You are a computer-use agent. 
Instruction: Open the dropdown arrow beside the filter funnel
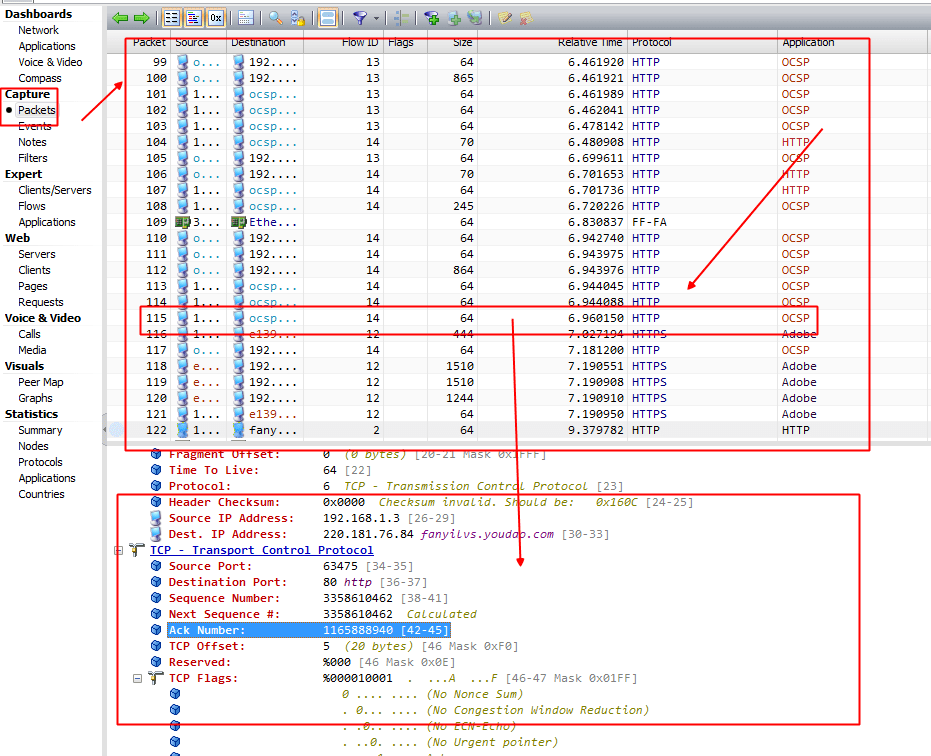tap(376, 18)
